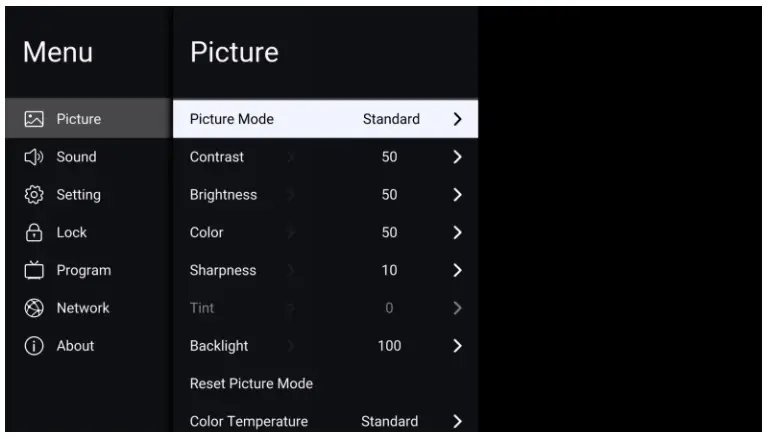Click the About info icon
The image size is (773, 439).
coord(32,346)
